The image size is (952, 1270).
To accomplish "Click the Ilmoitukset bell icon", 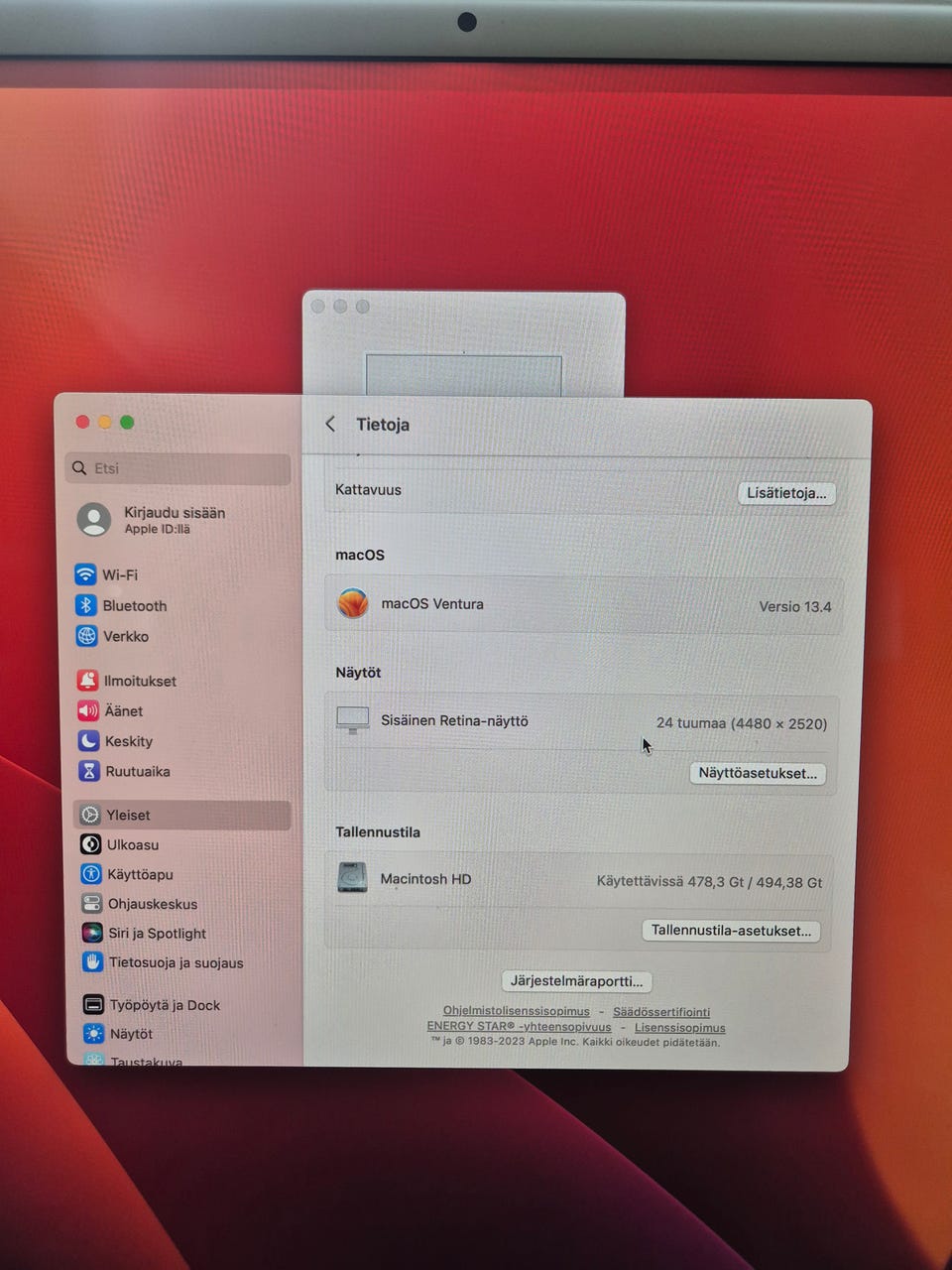I will (x=88, y=681).
